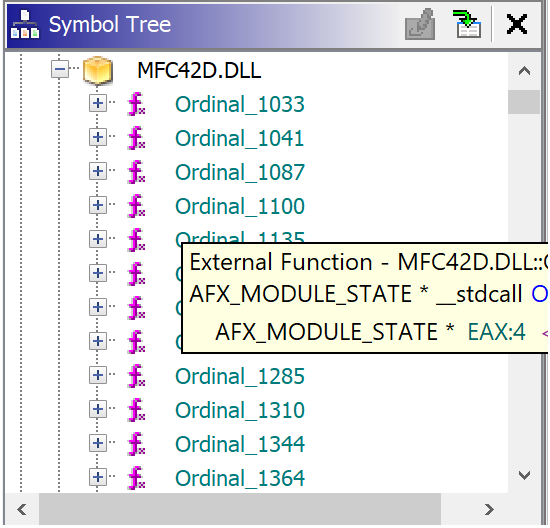This screenshot has width=550, height=528.
Task: Collapse the MFC42D.DLL tree node
Action: (60, 69)
